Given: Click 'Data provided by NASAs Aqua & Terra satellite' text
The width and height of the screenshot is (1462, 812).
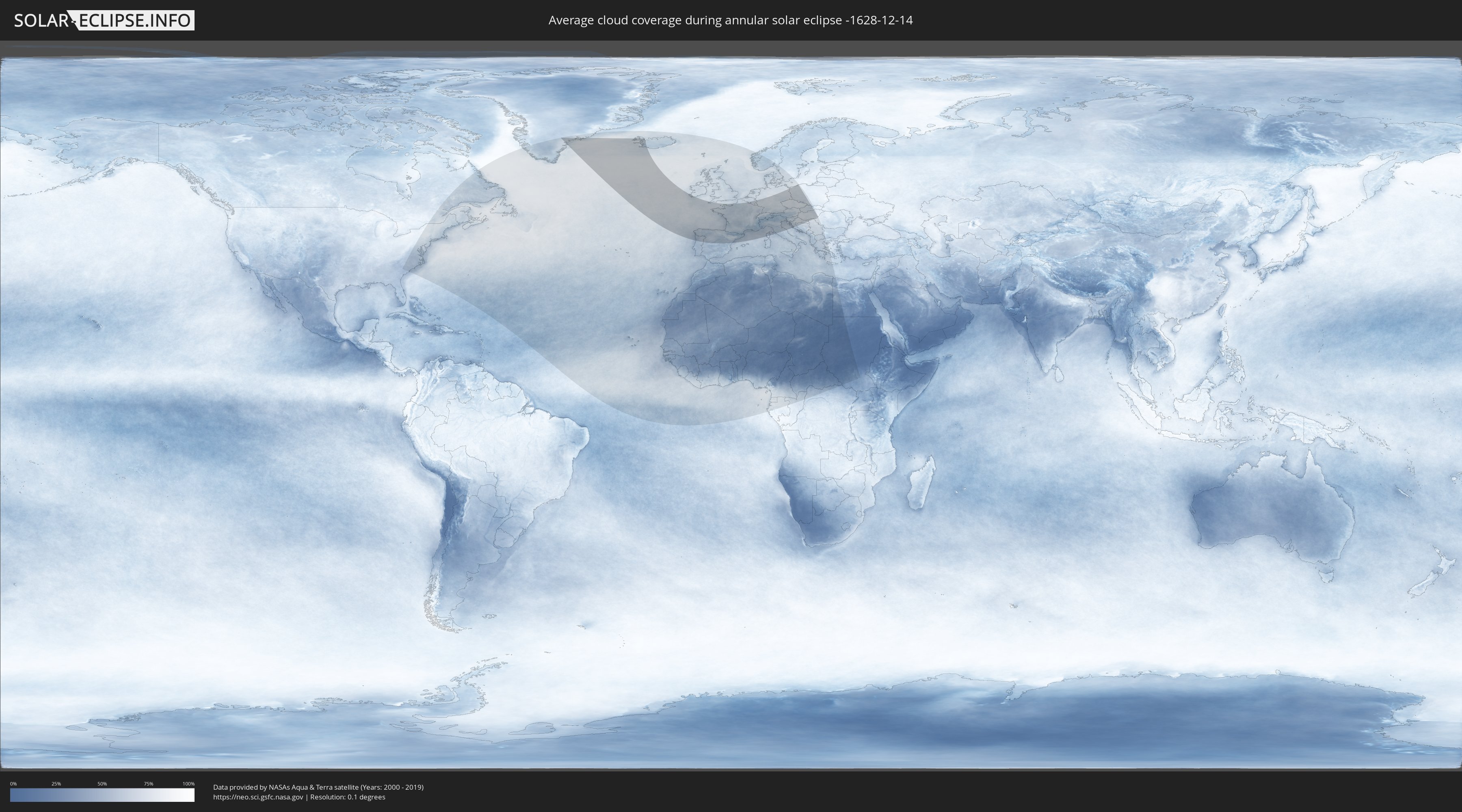Looking at the screenshot, I should click(x=285, y=787).
